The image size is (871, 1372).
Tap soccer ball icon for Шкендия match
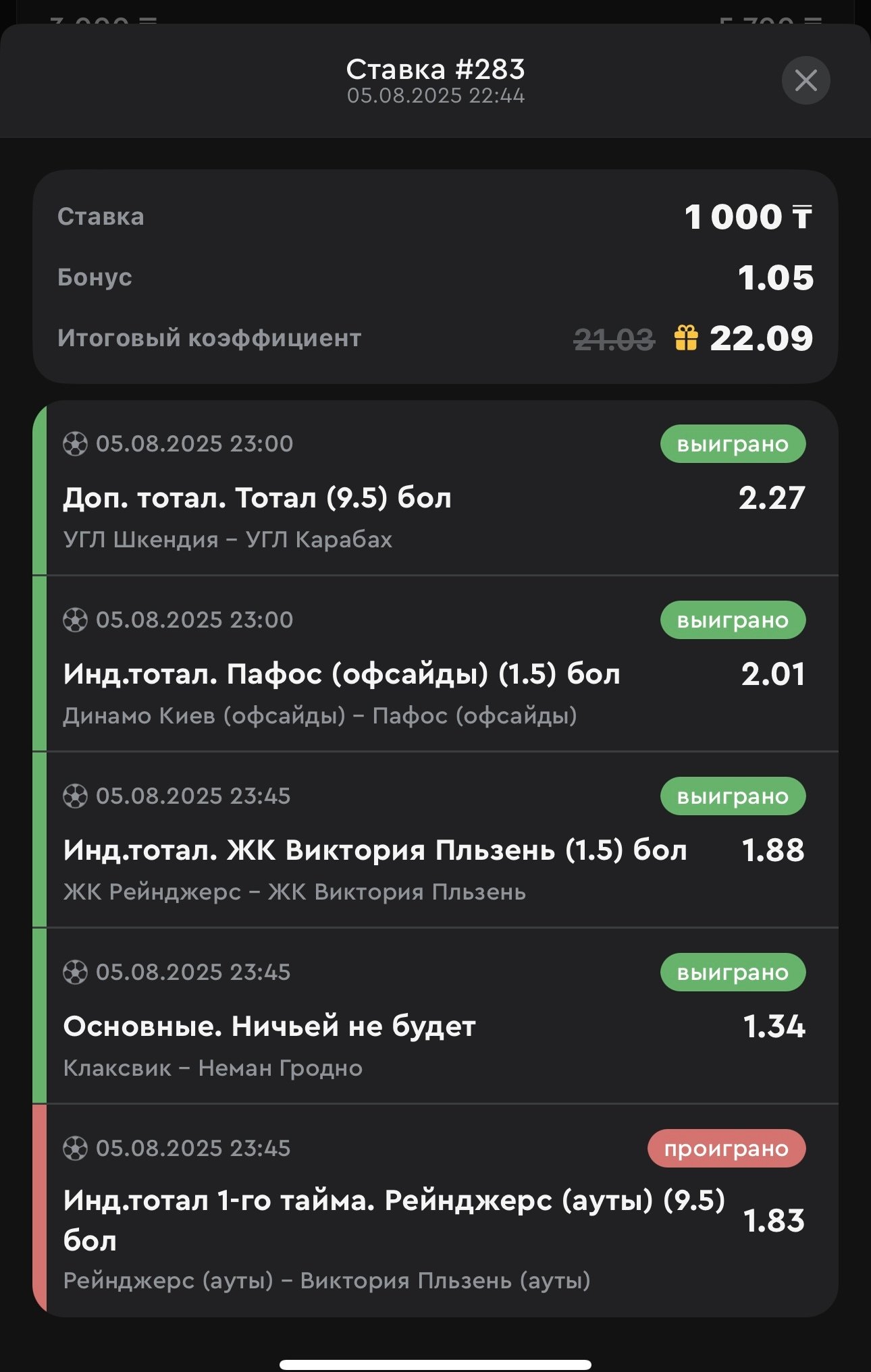[x=75, y=444]
